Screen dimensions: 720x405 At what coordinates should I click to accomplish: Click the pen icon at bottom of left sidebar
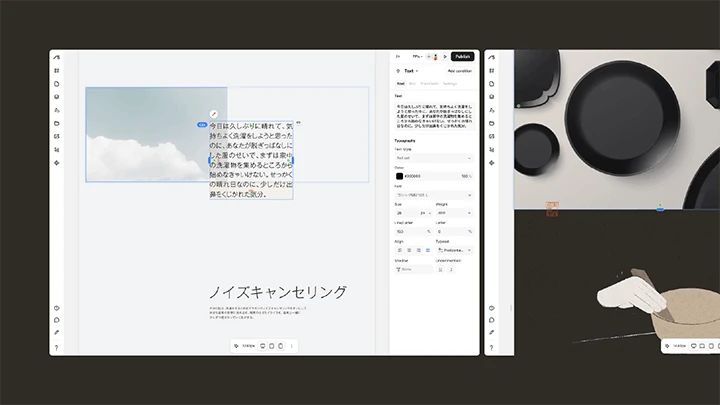click(56, 332)
